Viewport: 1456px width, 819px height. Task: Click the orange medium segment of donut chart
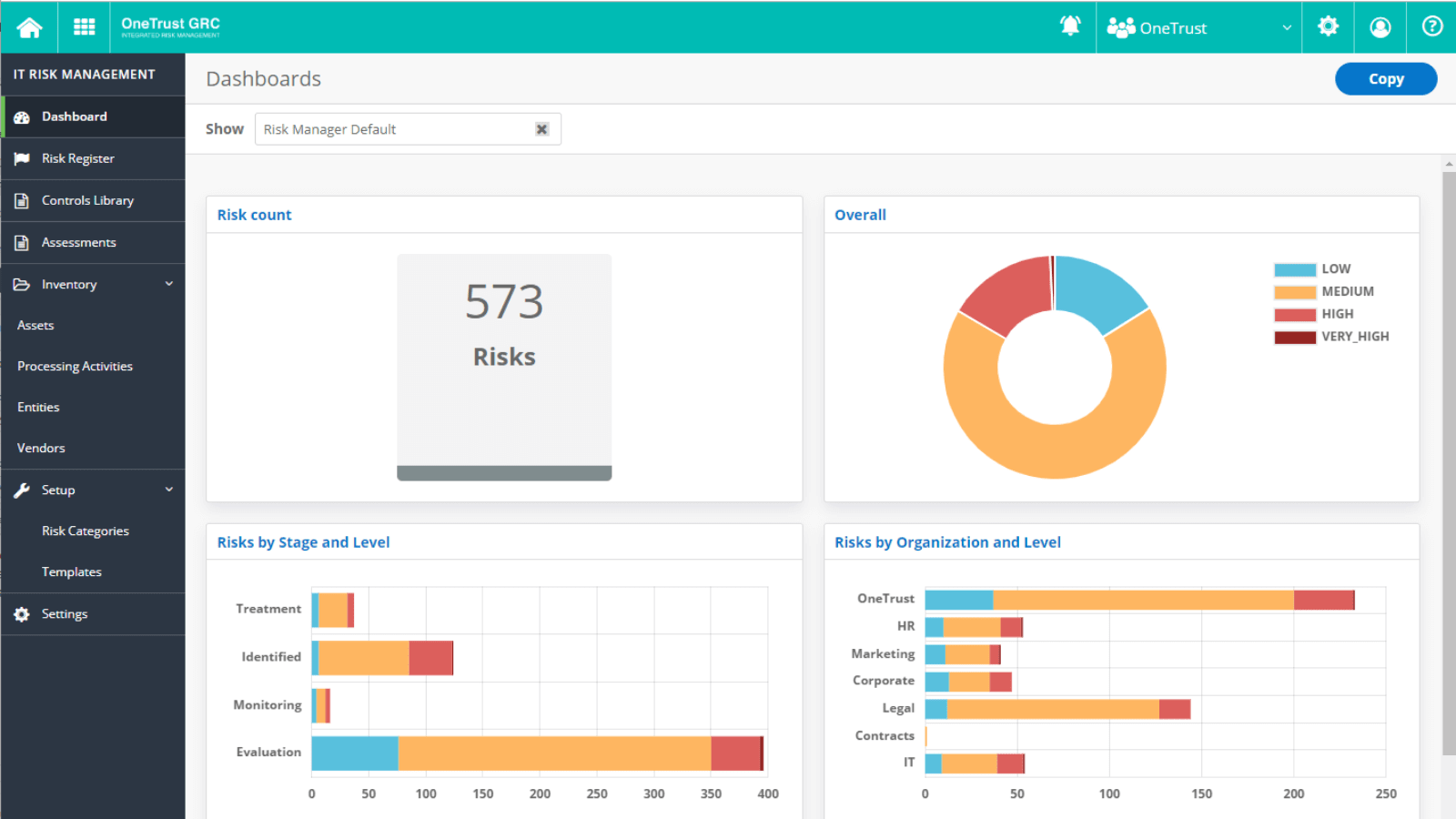[x=1055, y=450]
